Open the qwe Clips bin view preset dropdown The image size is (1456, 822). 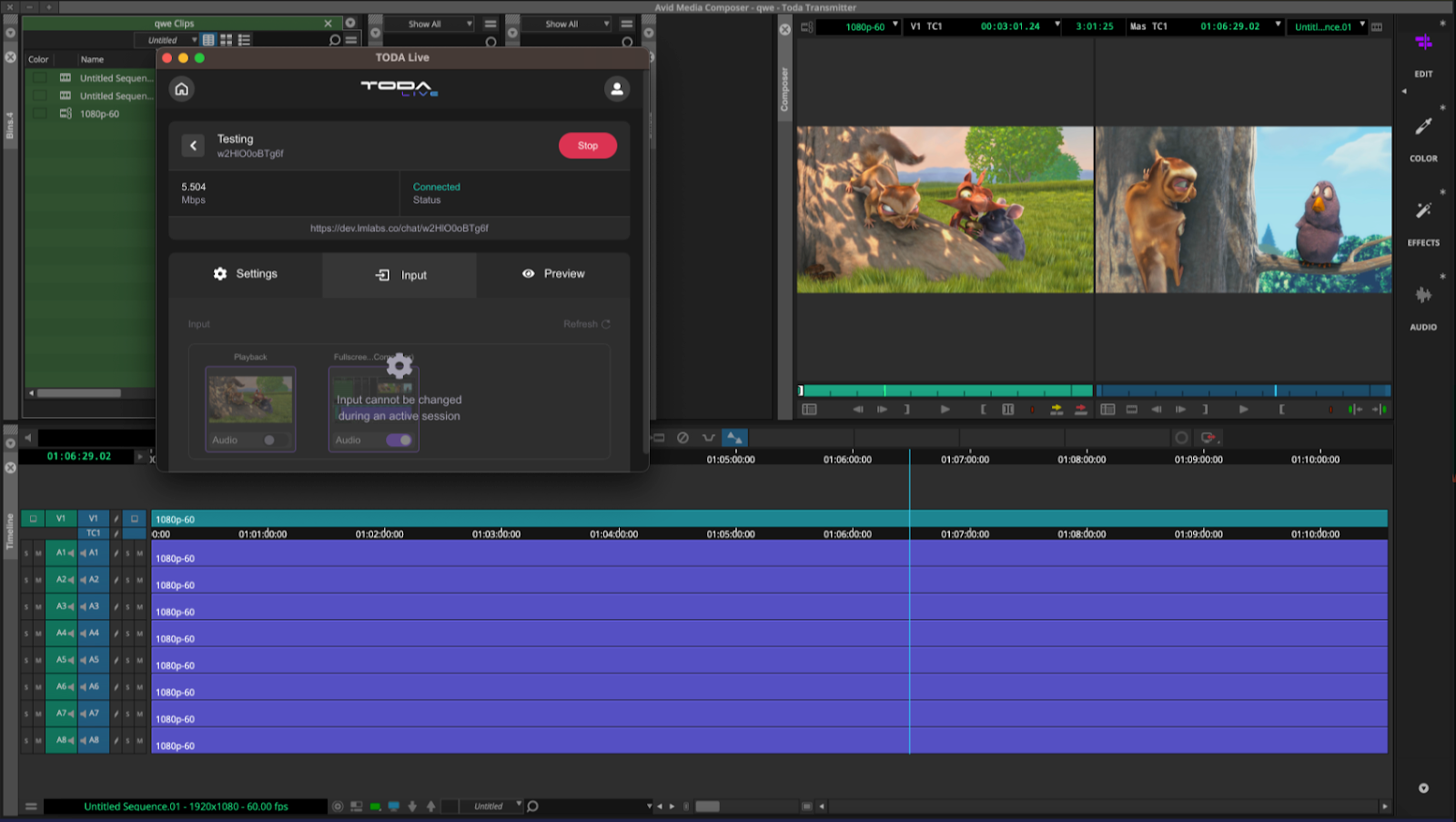[167, 40]
